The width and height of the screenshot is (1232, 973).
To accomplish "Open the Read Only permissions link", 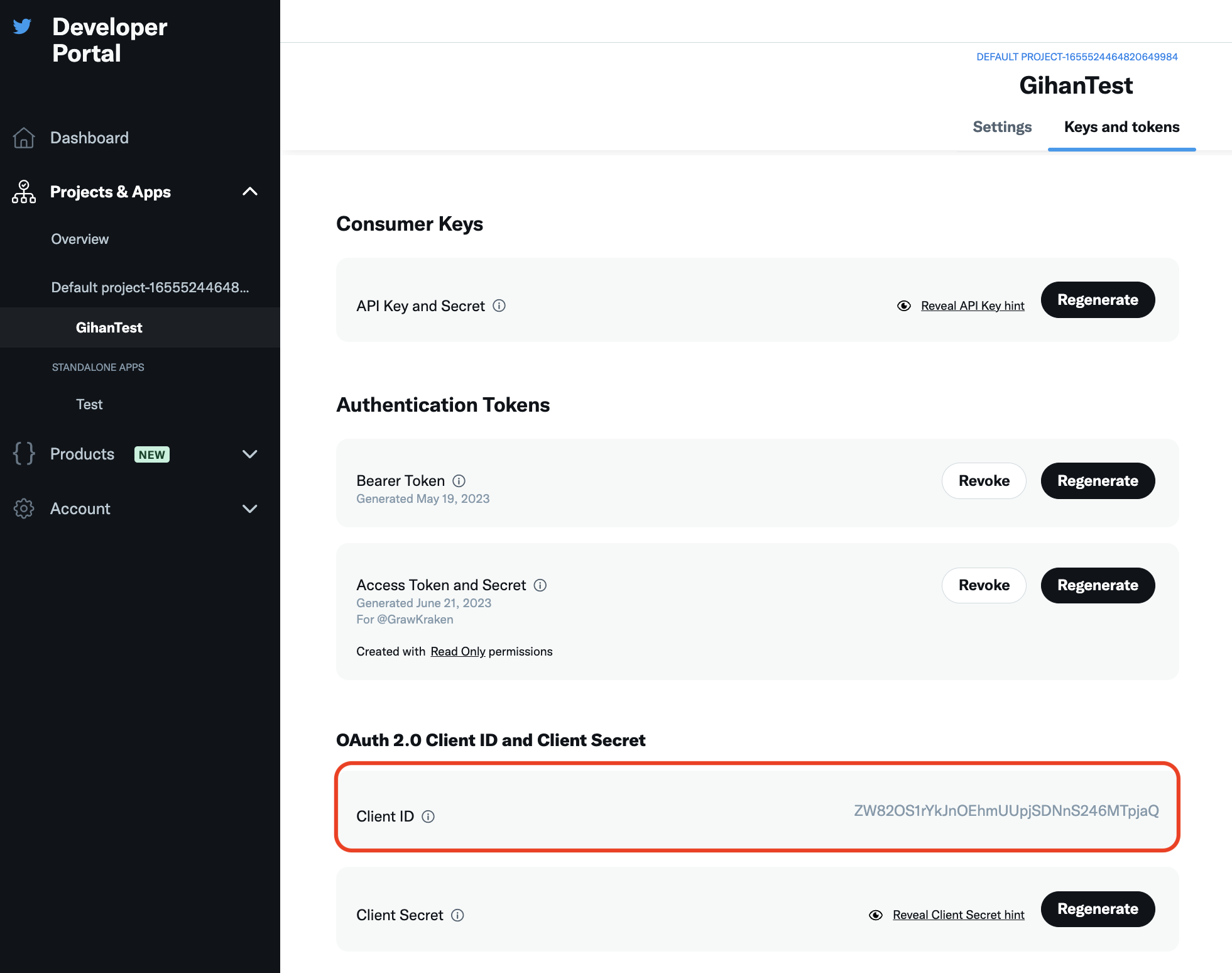I will 458,652.
